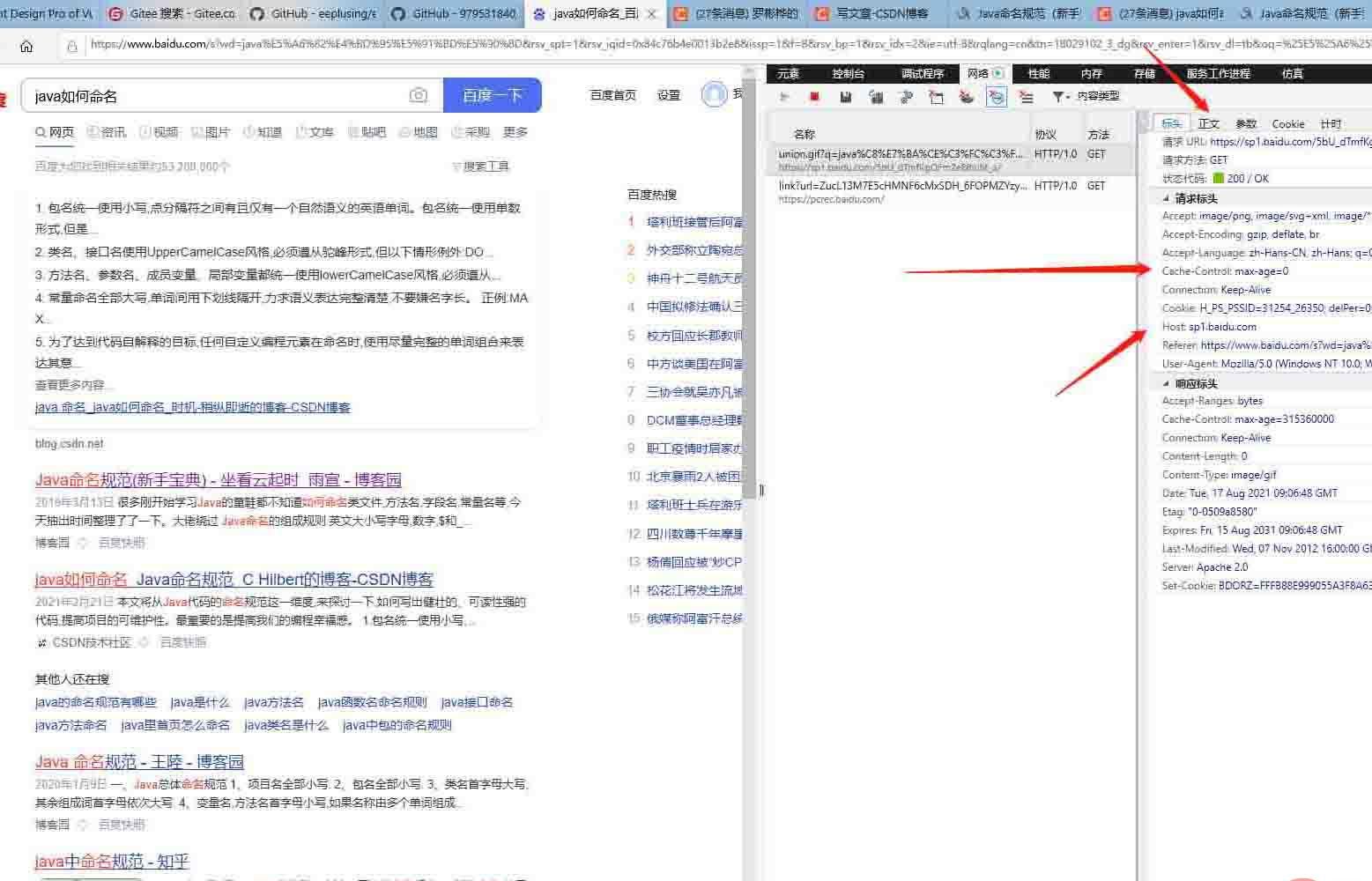Open the 仿真 devtools tab
This screenshot has width=1372, height=881.
pyautogui.click(x=1292, y=74)
